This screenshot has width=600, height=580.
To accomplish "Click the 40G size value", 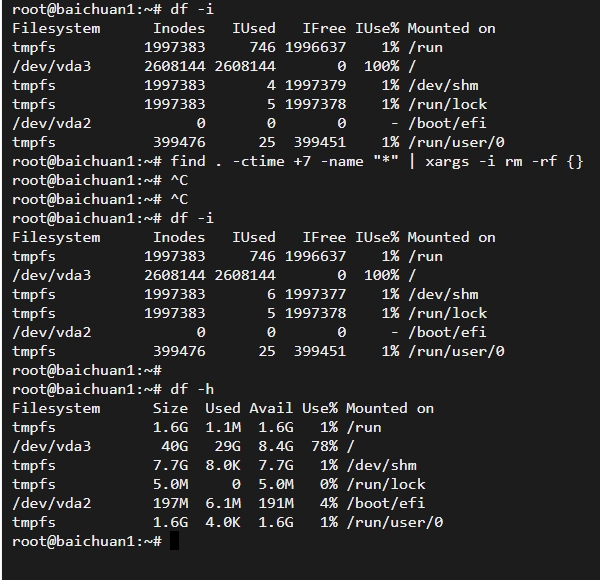I will [x=174, y=446].
